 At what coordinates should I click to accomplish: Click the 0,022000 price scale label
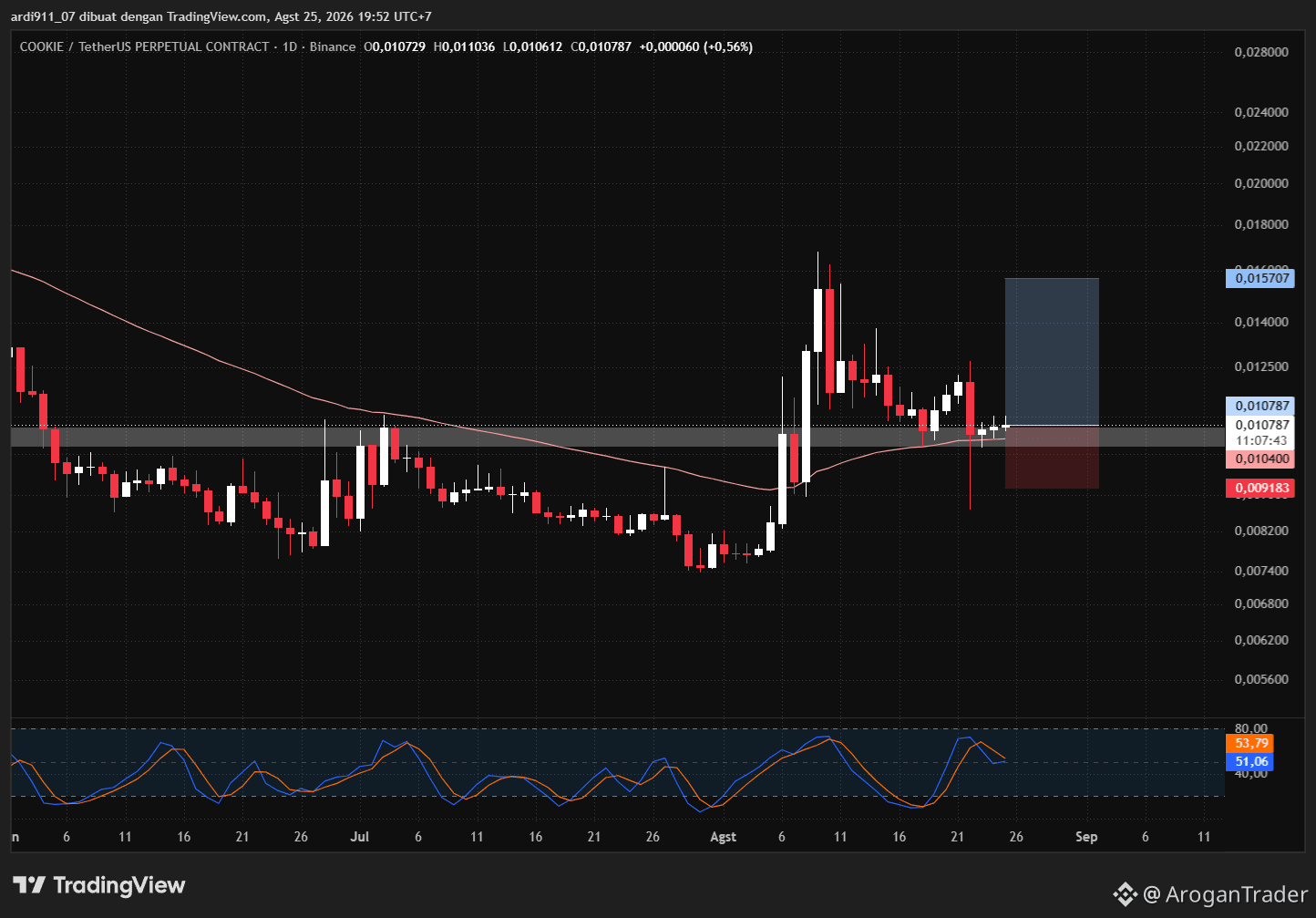1261,146
